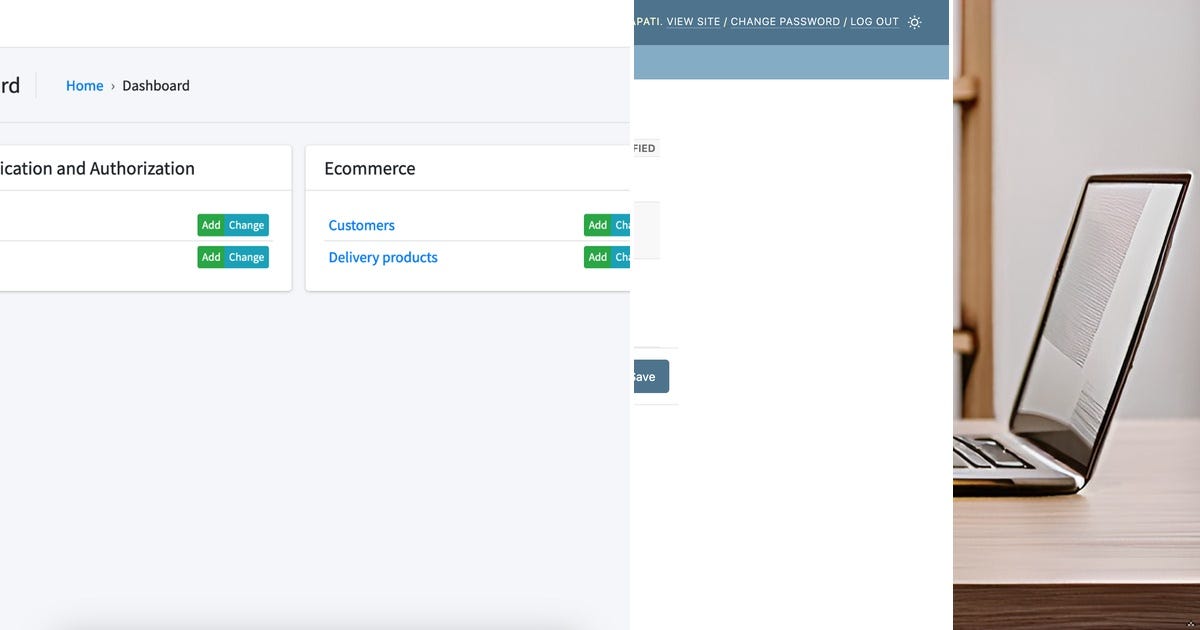Screen dimensions: 1200x630
Task: Navigate to Home via the breadcrumb
Action: [x=84, y=85]
